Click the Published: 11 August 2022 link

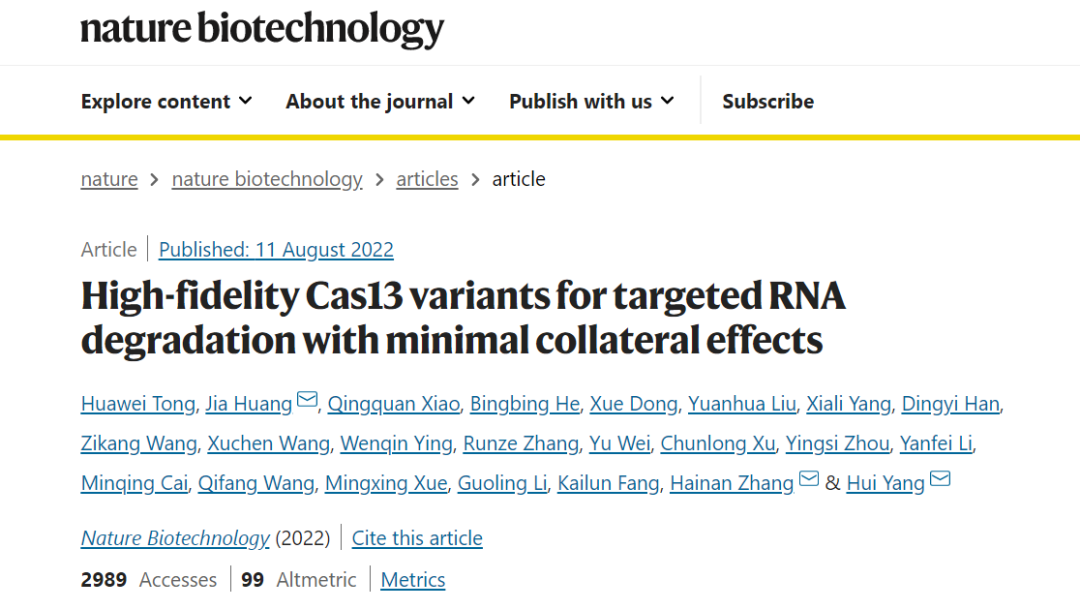pos(276,249)
